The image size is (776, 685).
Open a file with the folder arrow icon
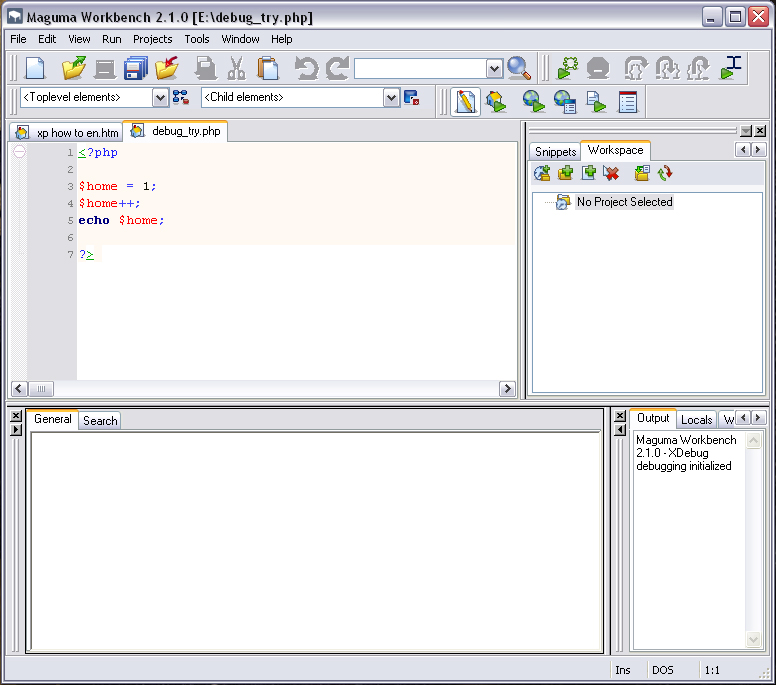74,68
